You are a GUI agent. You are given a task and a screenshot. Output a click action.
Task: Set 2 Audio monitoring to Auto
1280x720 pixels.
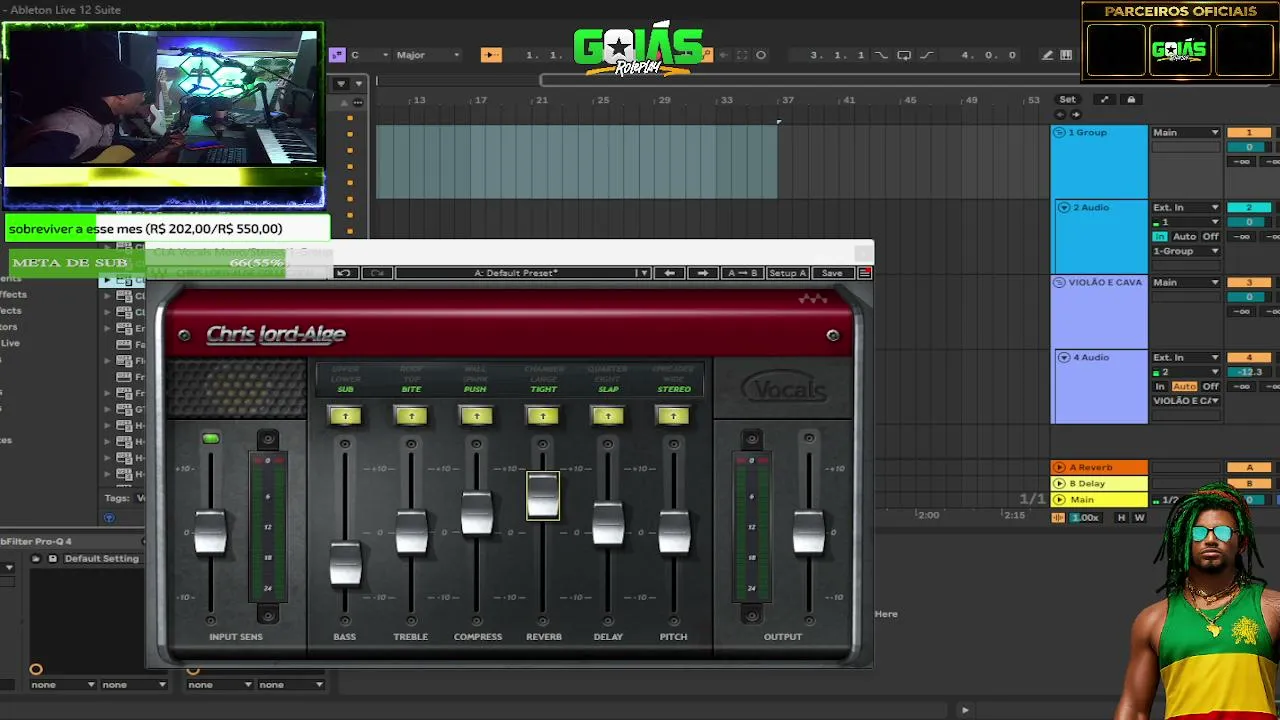(1184, 237)
